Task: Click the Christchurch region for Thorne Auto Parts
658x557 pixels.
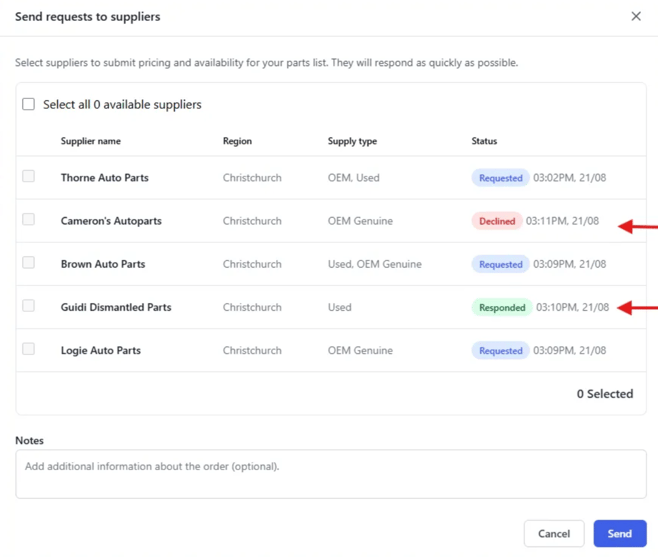Action: click(x=252, y=178)
